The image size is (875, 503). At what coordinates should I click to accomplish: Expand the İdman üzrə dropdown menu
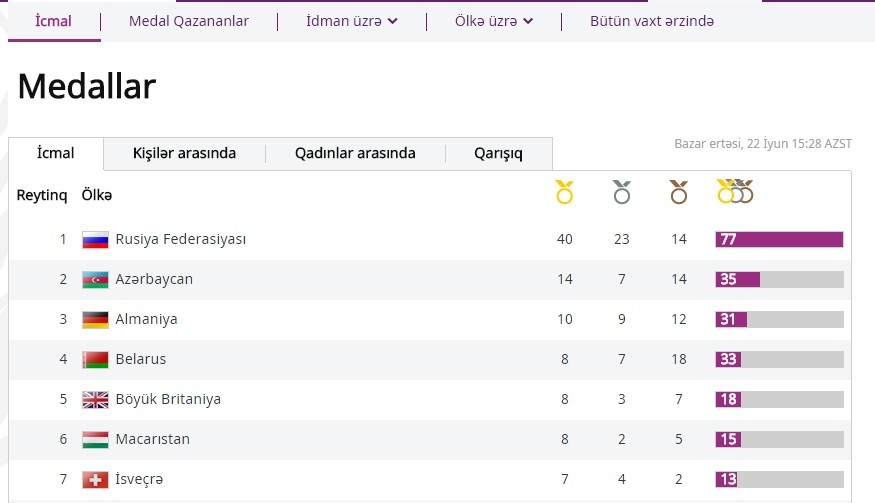(x=352, y=21)
